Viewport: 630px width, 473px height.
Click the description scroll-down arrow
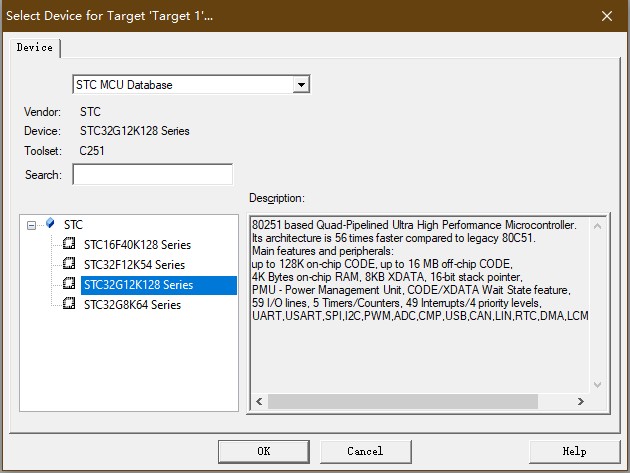pyautogui.click(x=597, y=385)
